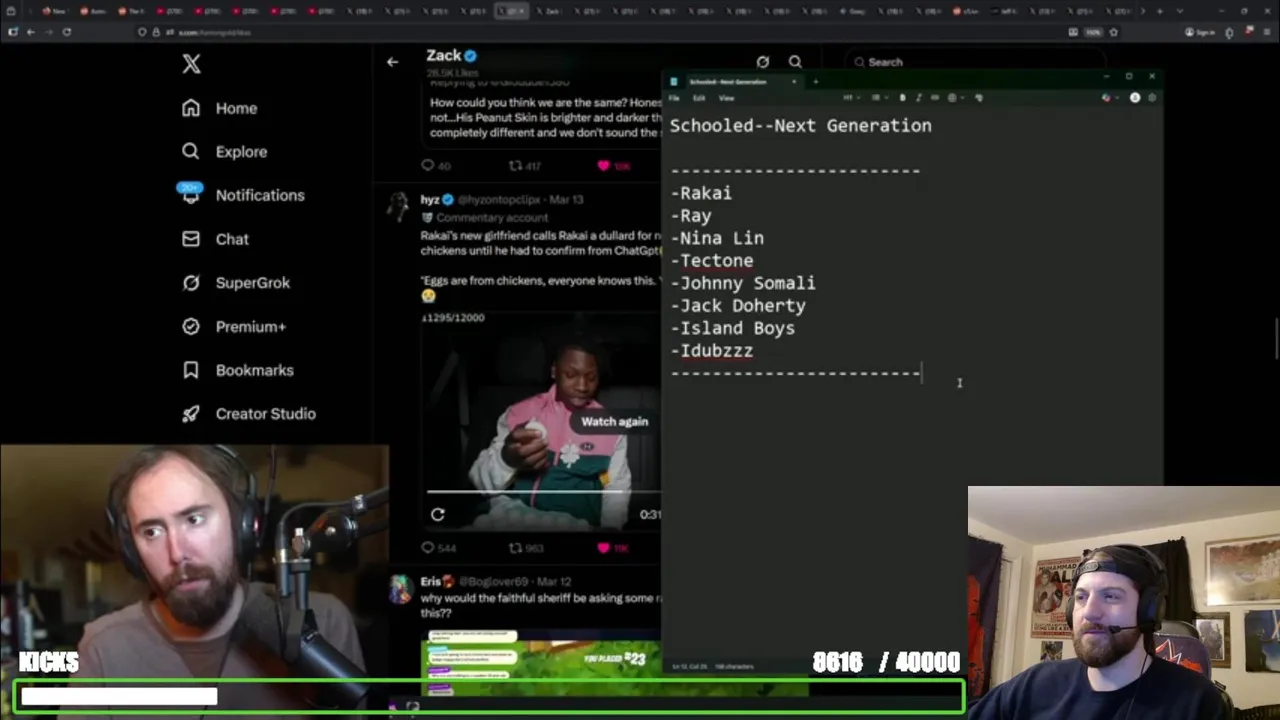Open Zack's profile name
Screen dimensions: 1280x720
coord(443,56)
